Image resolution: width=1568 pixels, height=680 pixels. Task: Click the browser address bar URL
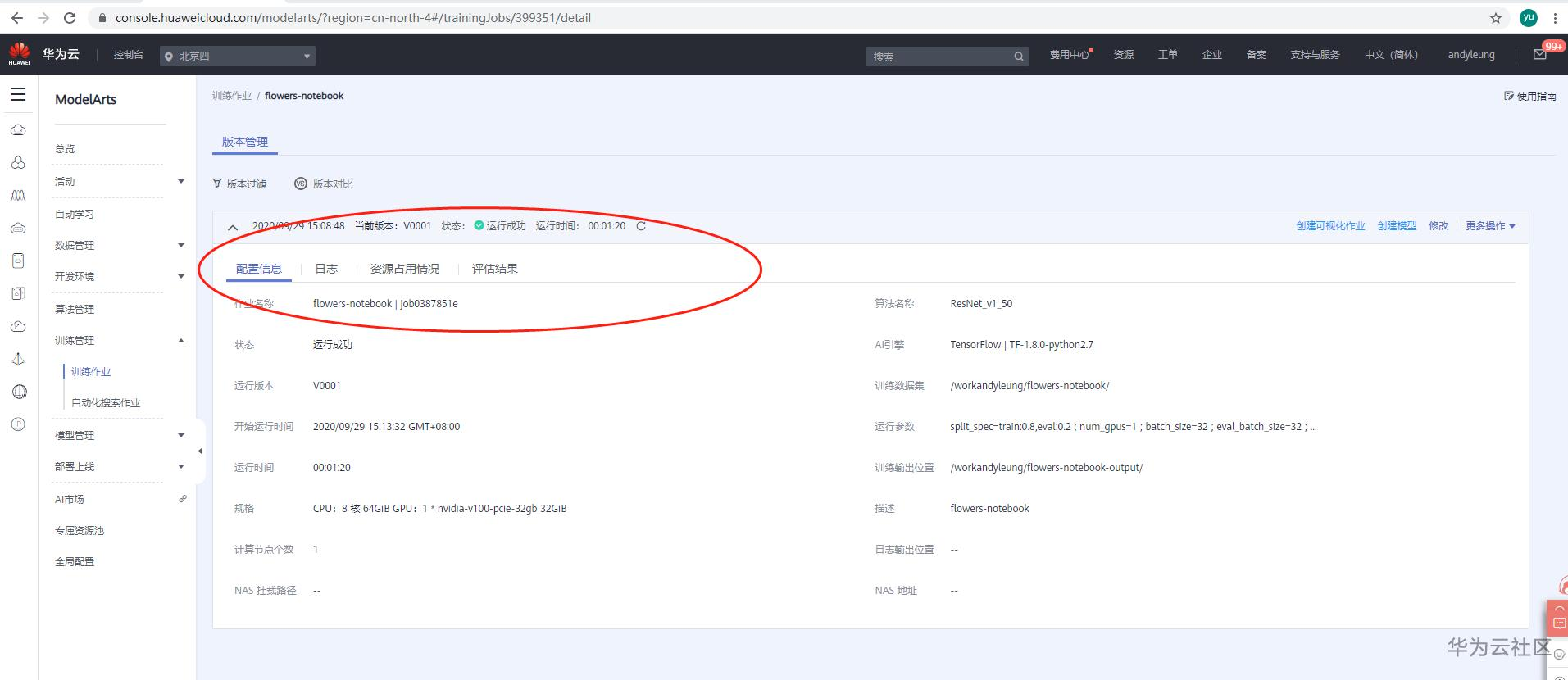point(353,17)
